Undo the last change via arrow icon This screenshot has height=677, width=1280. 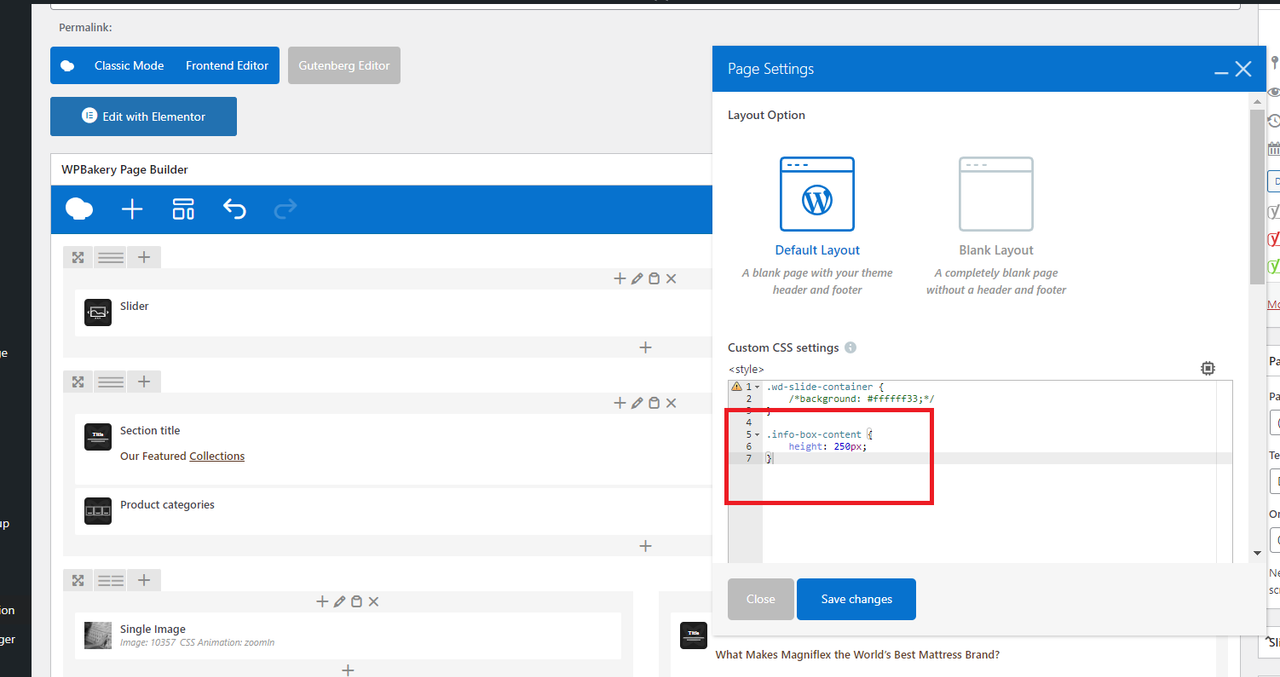[234, 209]
